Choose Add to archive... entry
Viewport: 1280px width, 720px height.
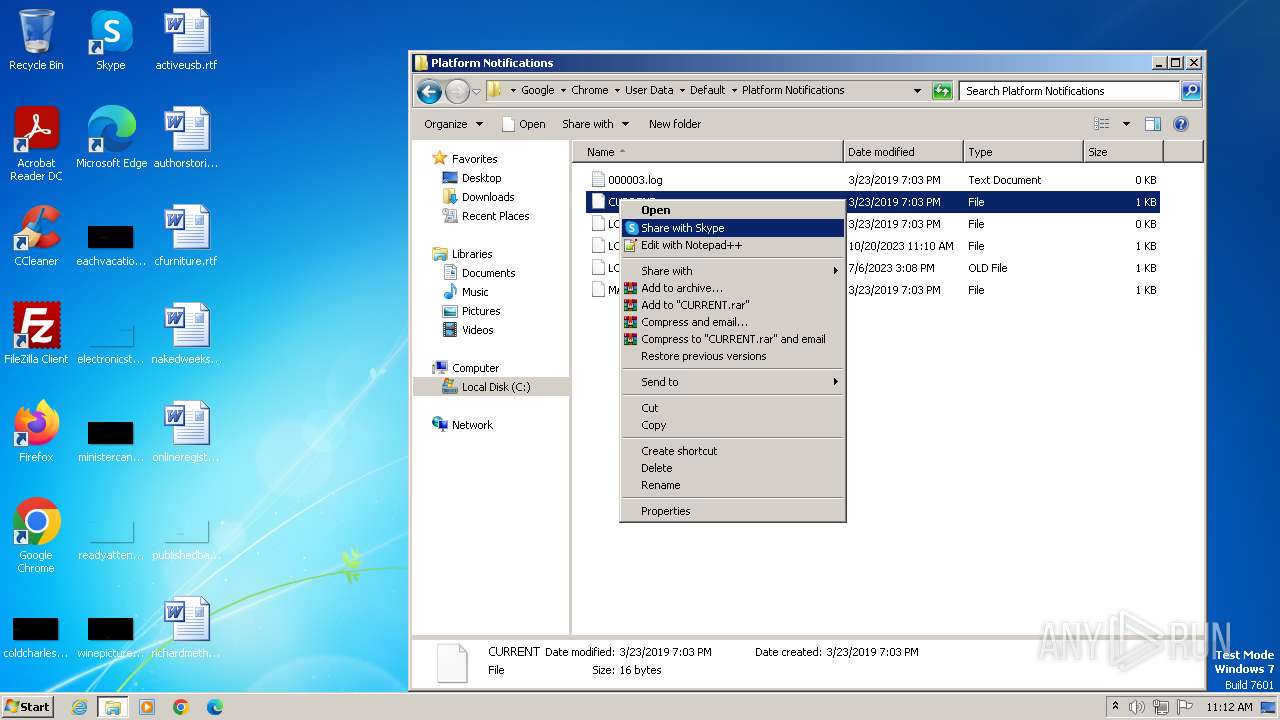pyautogui.click(x=732, y=288)
